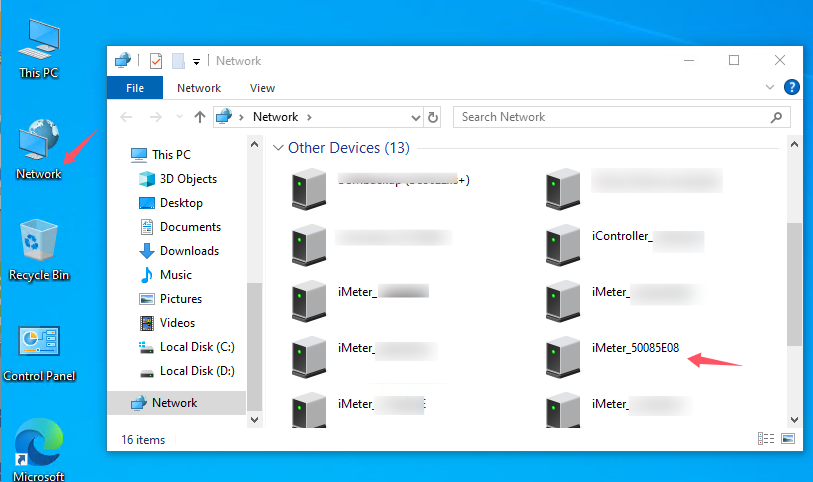Collapse the Other Devices group

(278, 148)
